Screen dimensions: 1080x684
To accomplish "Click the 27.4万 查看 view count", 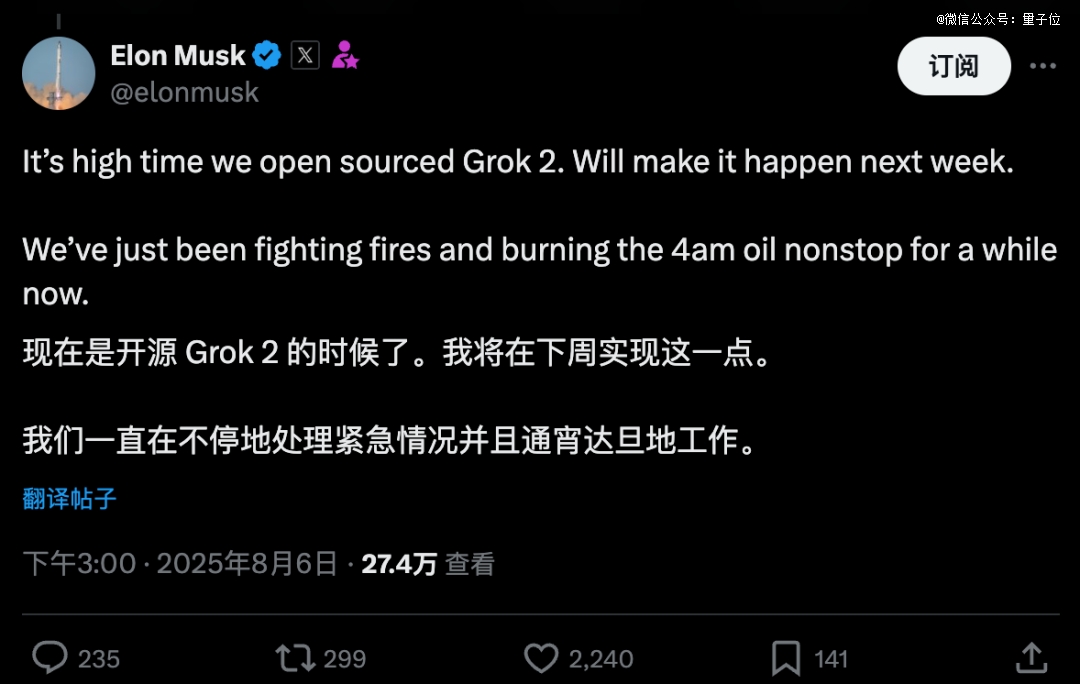I will (x=428, y=564).
